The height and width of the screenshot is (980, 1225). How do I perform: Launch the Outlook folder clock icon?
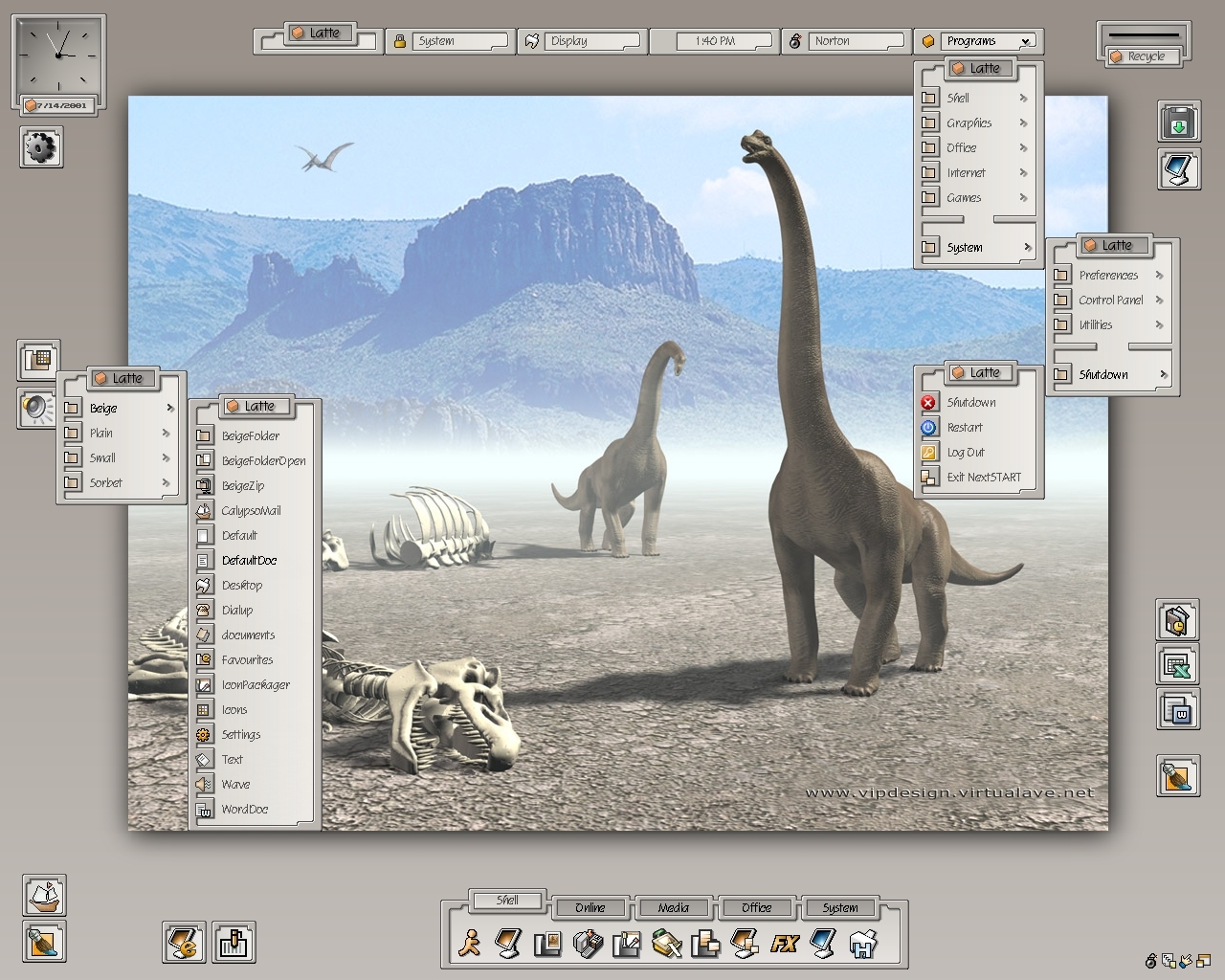pyautogui.click(x=1178, y=620)
